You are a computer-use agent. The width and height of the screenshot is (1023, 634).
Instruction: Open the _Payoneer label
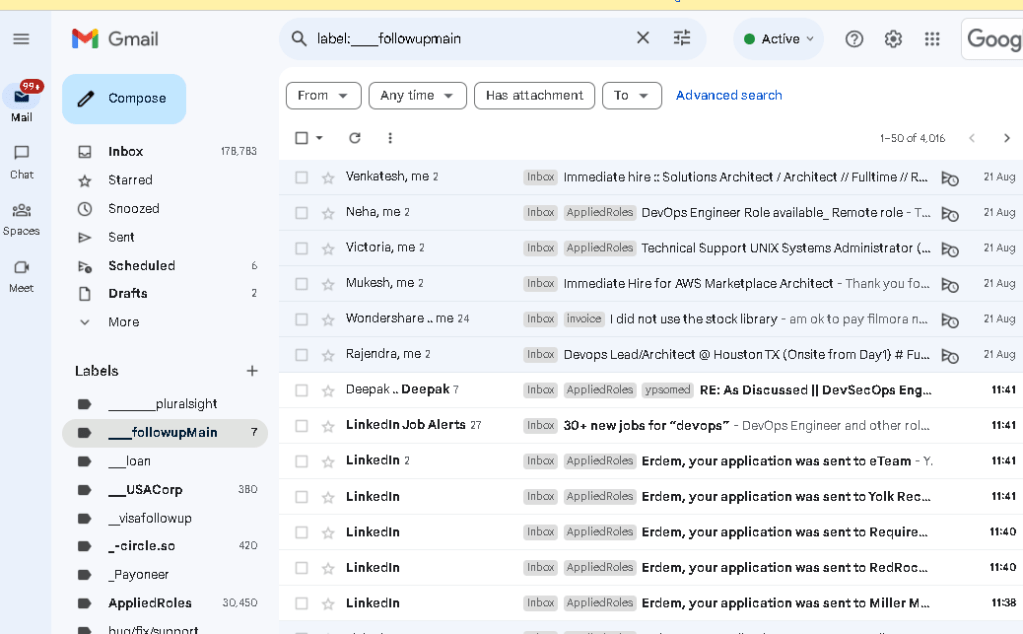[x=165, y=575]
